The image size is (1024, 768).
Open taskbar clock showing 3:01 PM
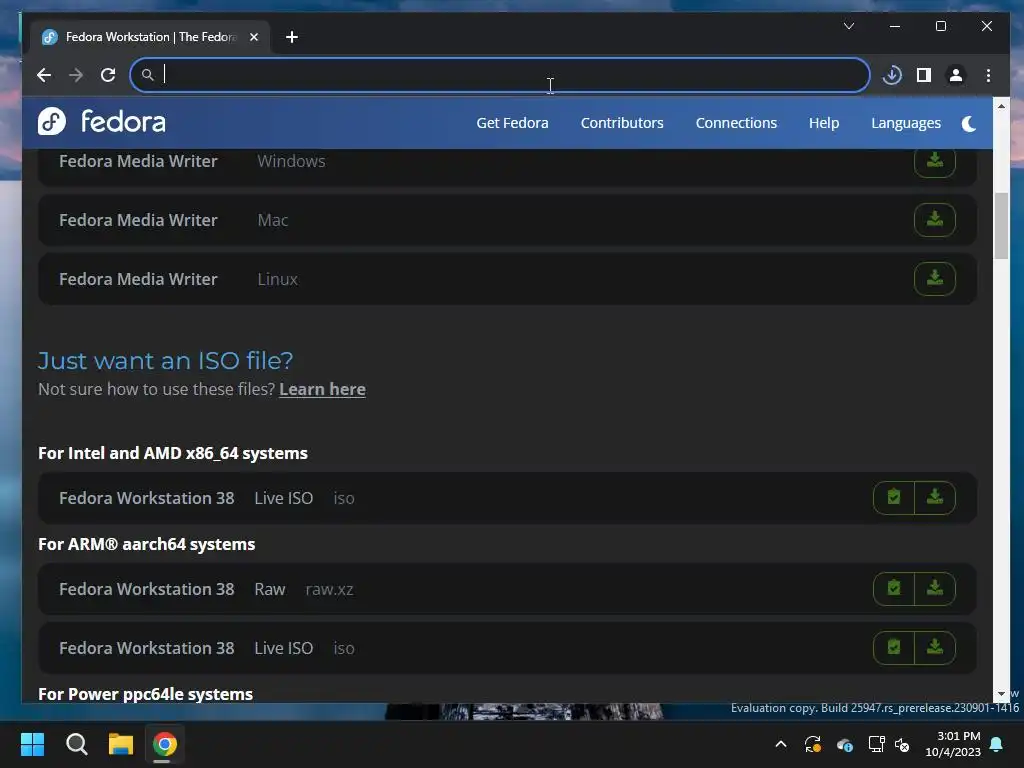click(x=953, y=744)
